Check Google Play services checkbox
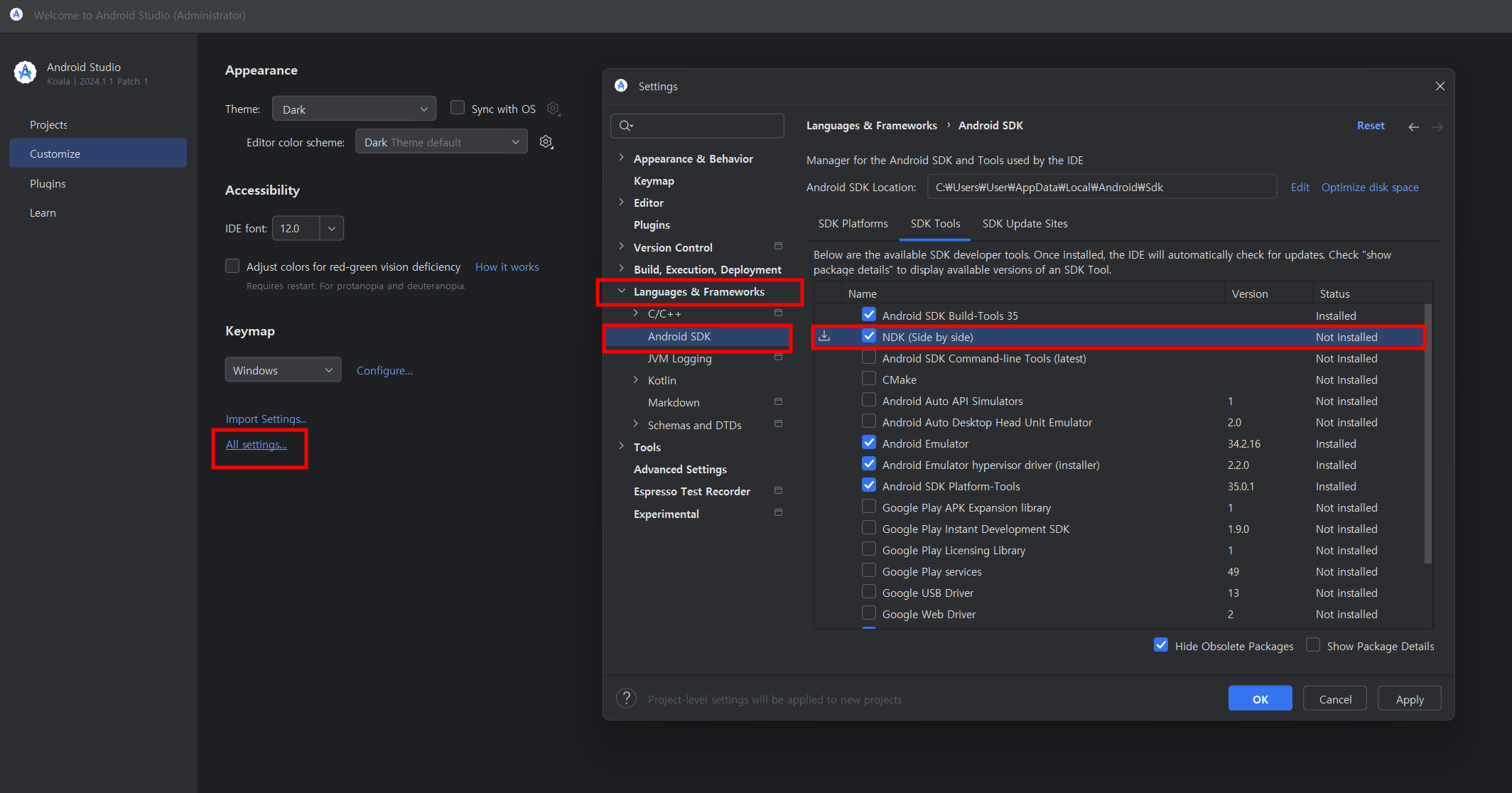This screenshot has height=793, width=1512. coord(869,570)
